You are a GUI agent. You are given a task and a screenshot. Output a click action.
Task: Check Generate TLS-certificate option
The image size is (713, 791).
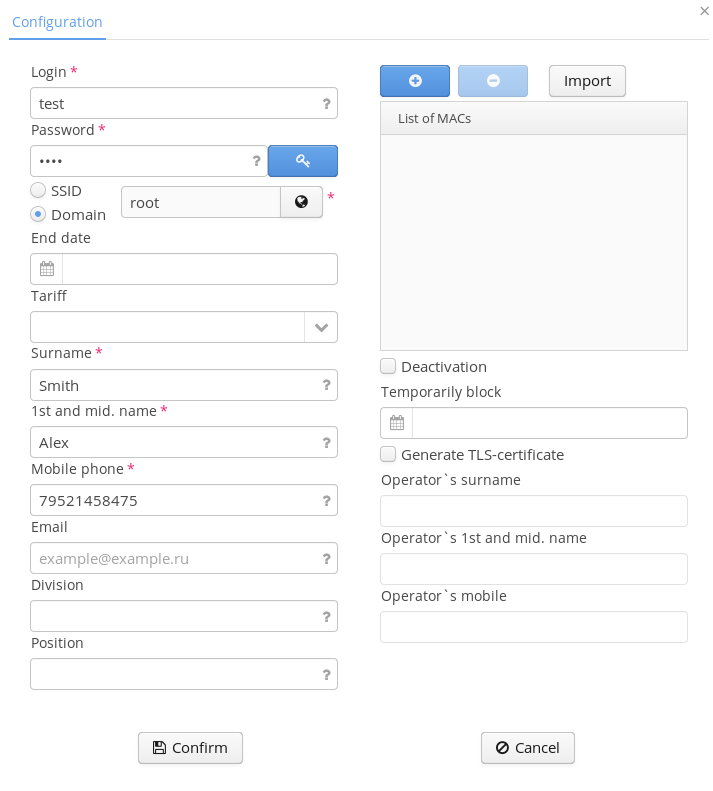pos(388,455)
